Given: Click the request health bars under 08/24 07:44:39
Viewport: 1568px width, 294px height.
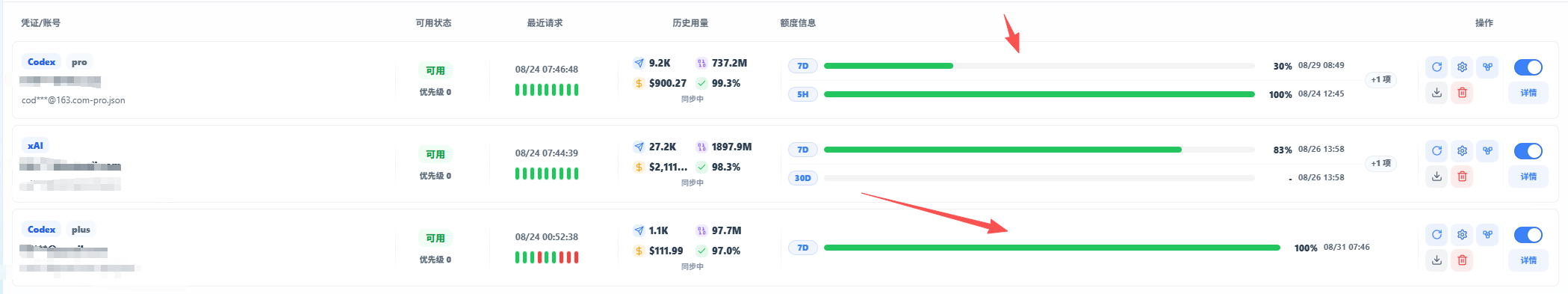Looking at the screenshot, I should (547, 174).
